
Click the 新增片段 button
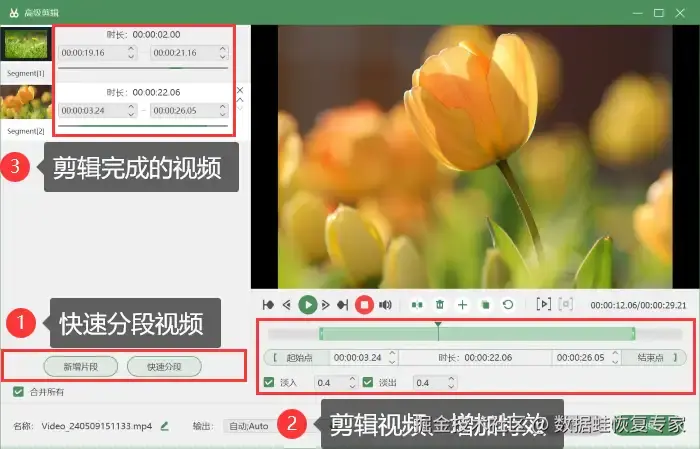(x=81, y=367)
